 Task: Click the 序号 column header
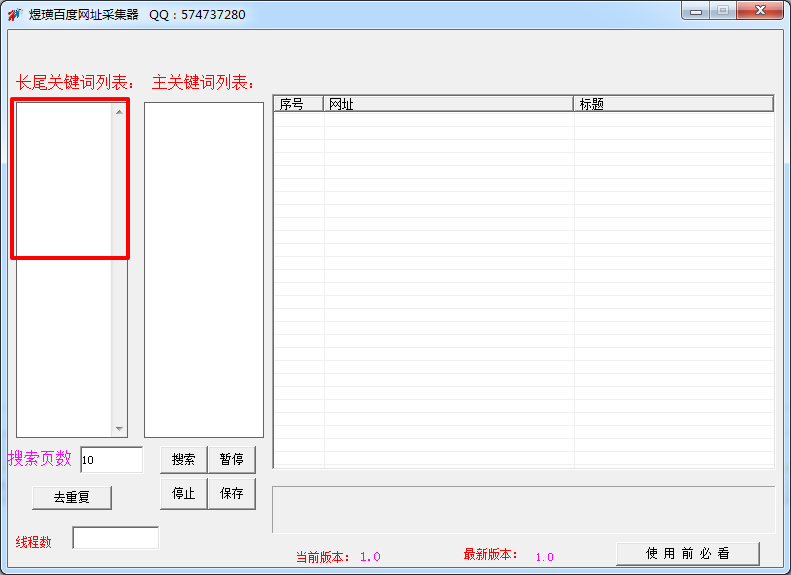[299, 104]
